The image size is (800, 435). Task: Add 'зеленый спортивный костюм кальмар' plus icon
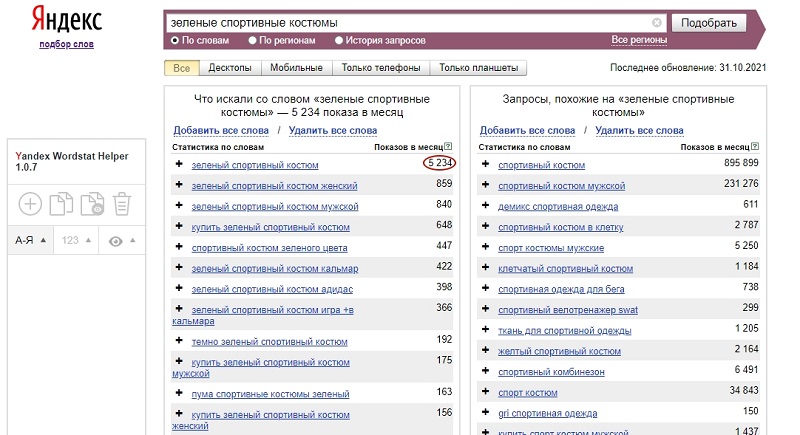point(179,267)
